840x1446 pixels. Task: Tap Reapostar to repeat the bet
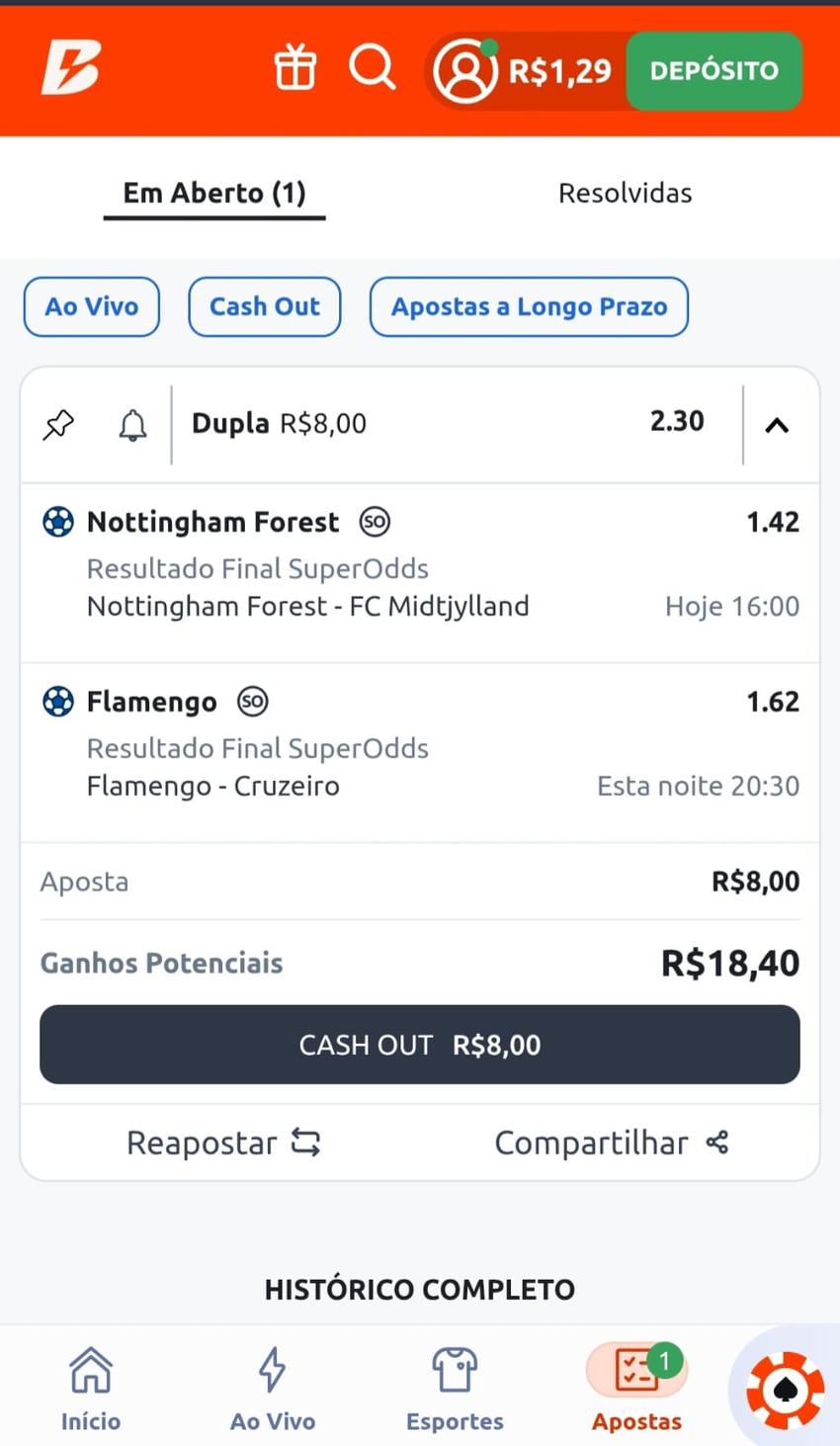(x=222, y=1142)
